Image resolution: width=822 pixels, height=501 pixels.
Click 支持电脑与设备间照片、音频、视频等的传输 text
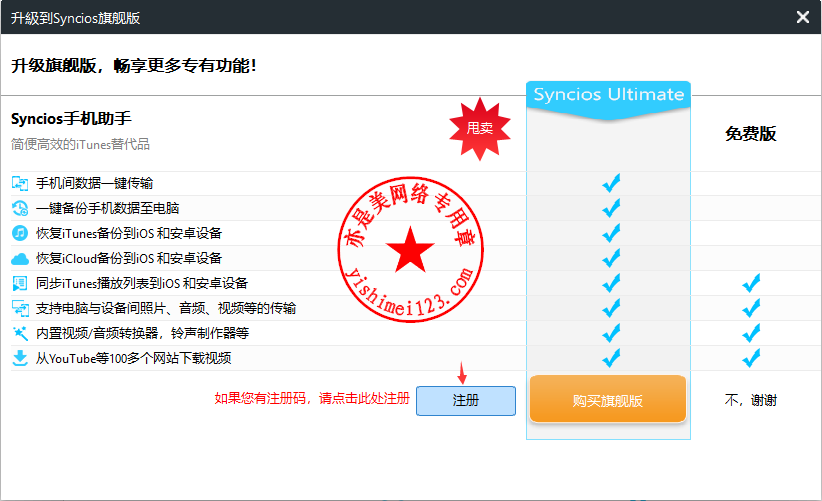(166, 308)
